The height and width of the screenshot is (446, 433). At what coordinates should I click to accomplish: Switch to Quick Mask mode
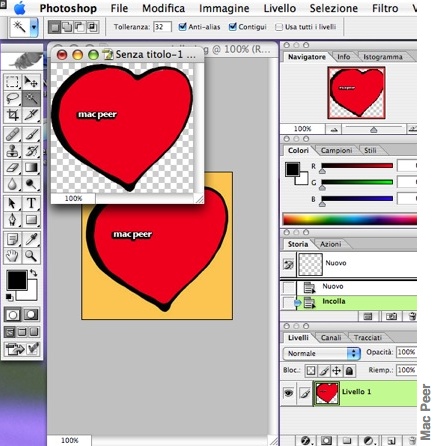tap(31, 315)
